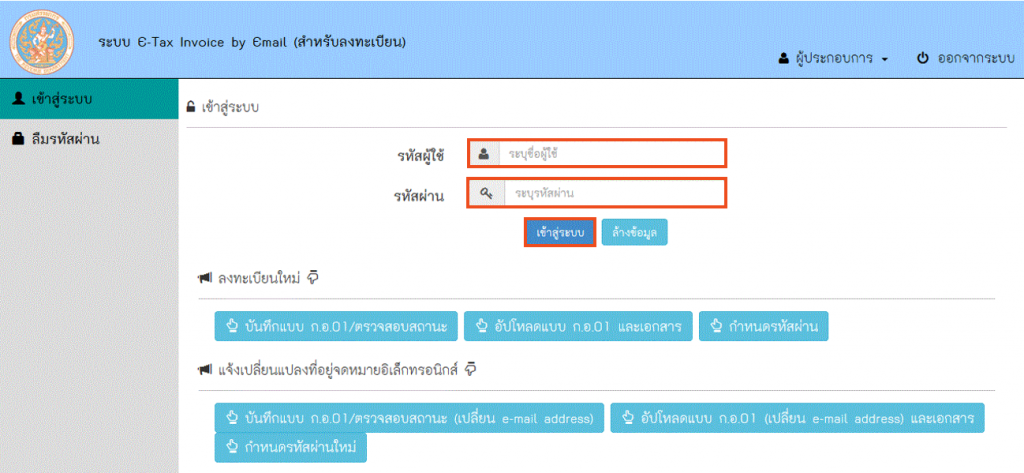Click the ล้างข้อมูล clear button
Viewport: 1024px width, 473px height.
(x=634, y=232)
